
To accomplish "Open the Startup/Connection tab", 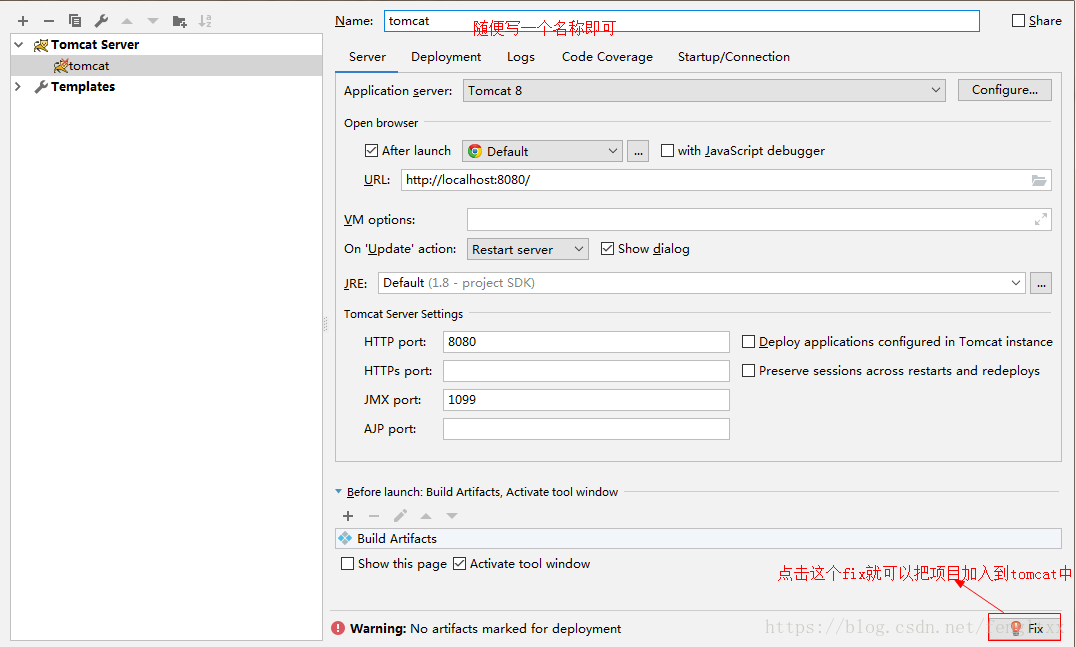I will click(734, 57).
